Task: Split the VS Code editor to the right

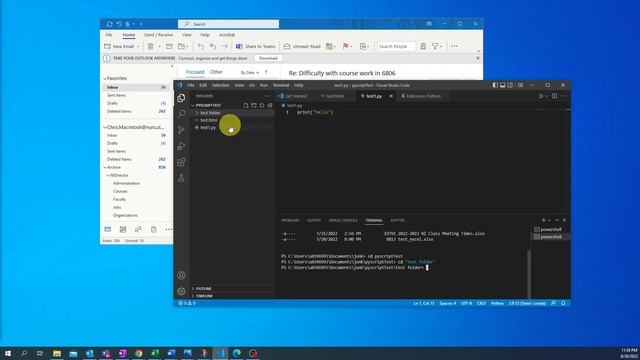Action: click(554, 96)
